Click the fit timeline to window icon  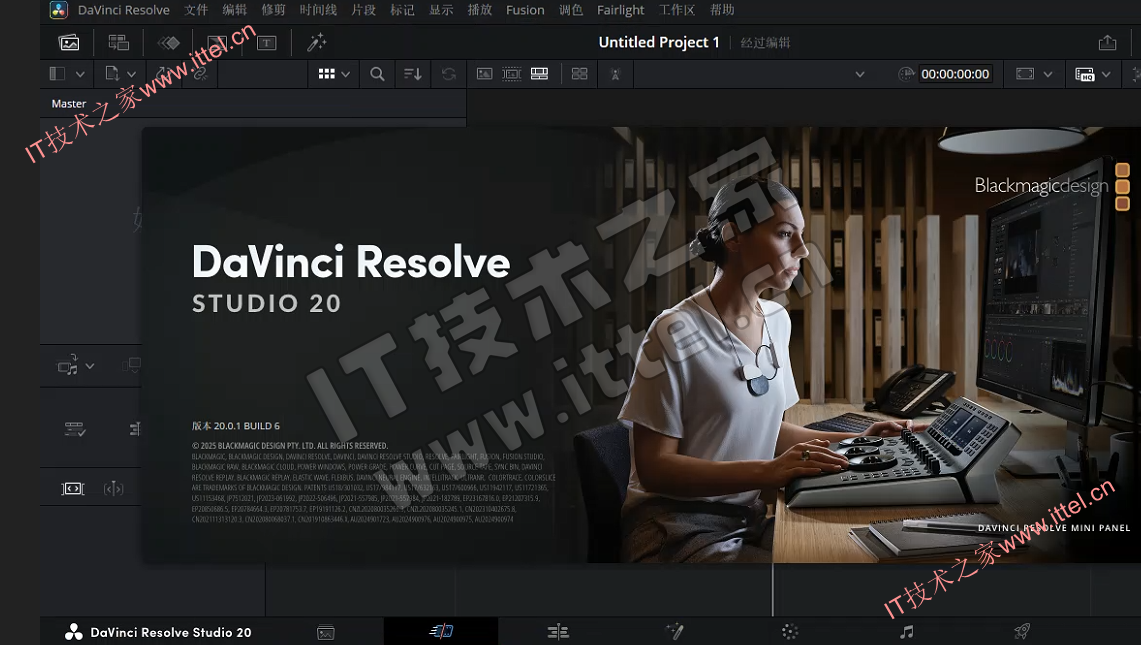click(73, 488)
